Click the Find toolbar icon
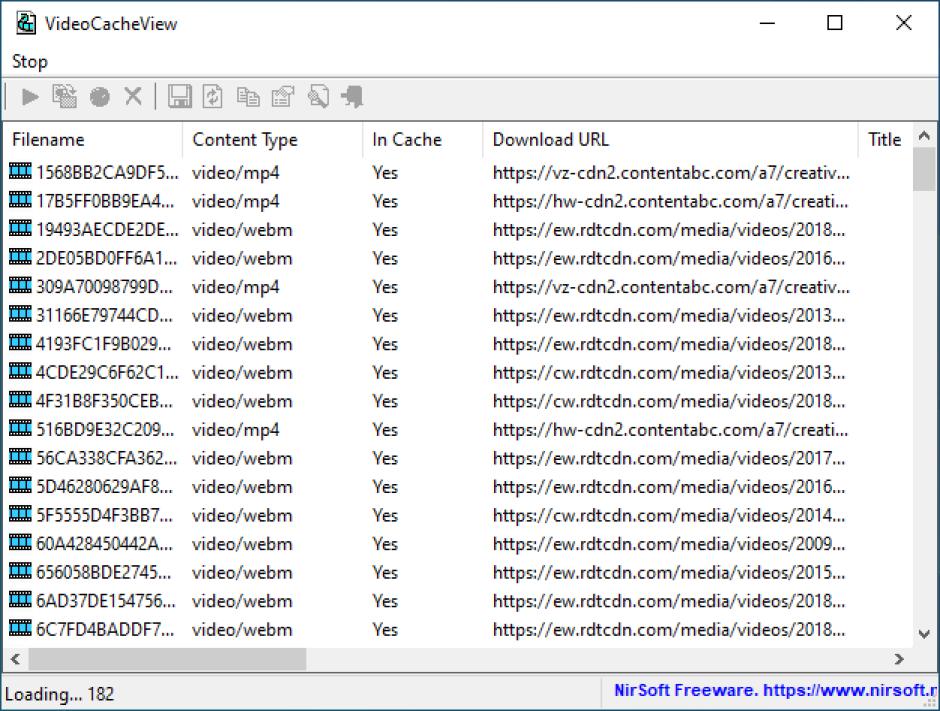The image size is (940, 711). click(318, 96)
